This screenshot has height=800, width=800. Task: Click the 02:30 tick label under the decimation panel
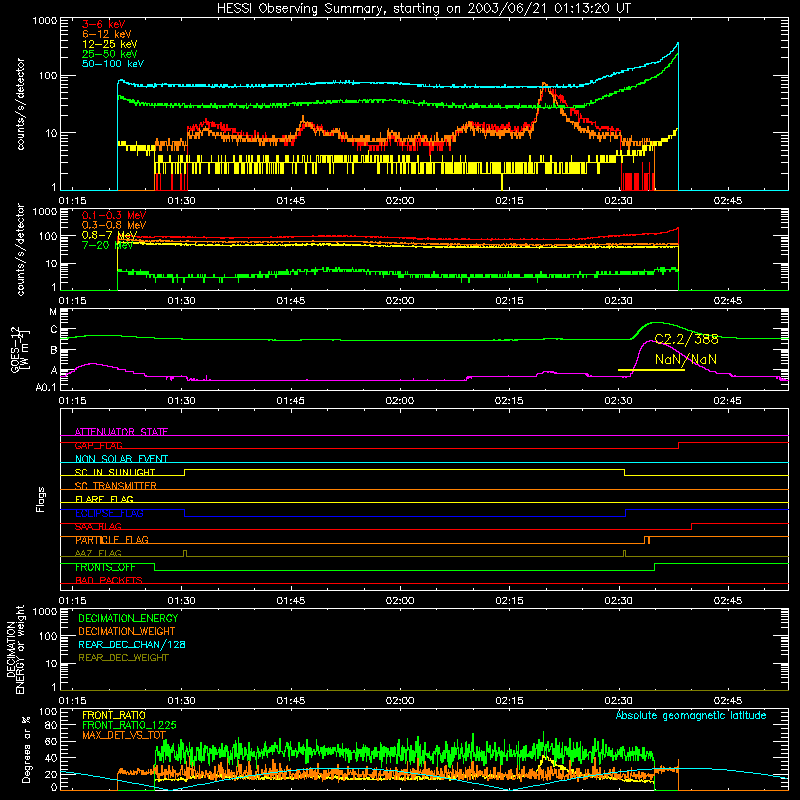point(618,701)
